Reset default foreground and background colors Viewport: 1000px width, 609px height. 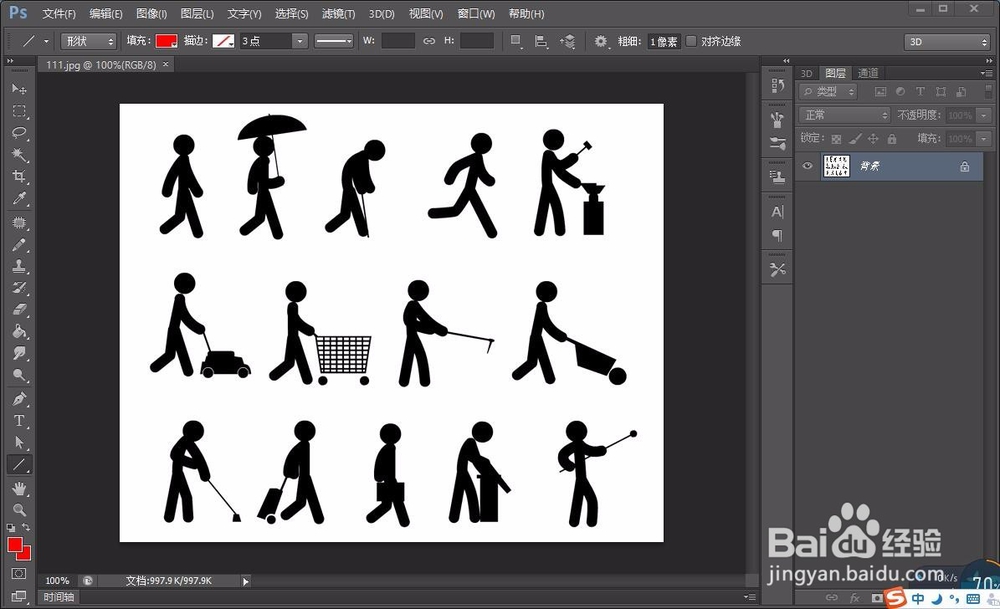[11, 528]
